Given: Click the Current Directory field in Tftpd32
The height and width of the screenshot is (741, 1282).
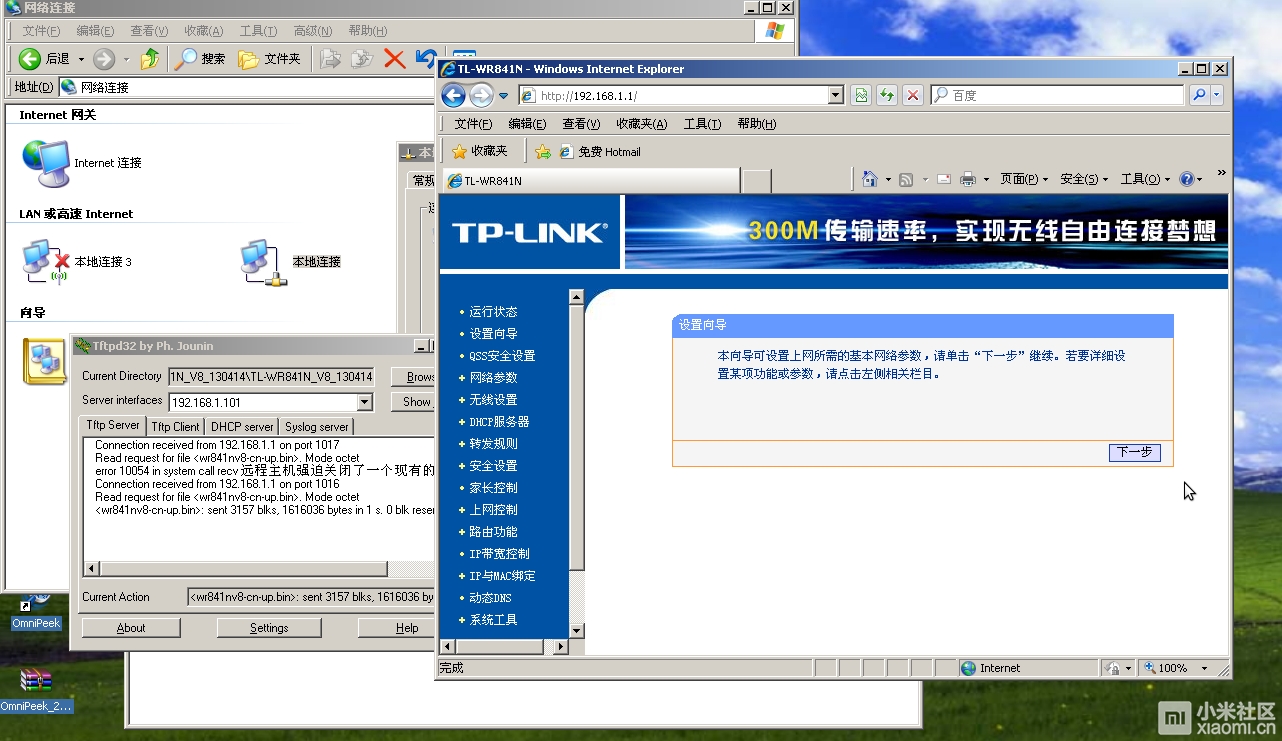Looking at the screenshot, I should click(x=271, y=377).
